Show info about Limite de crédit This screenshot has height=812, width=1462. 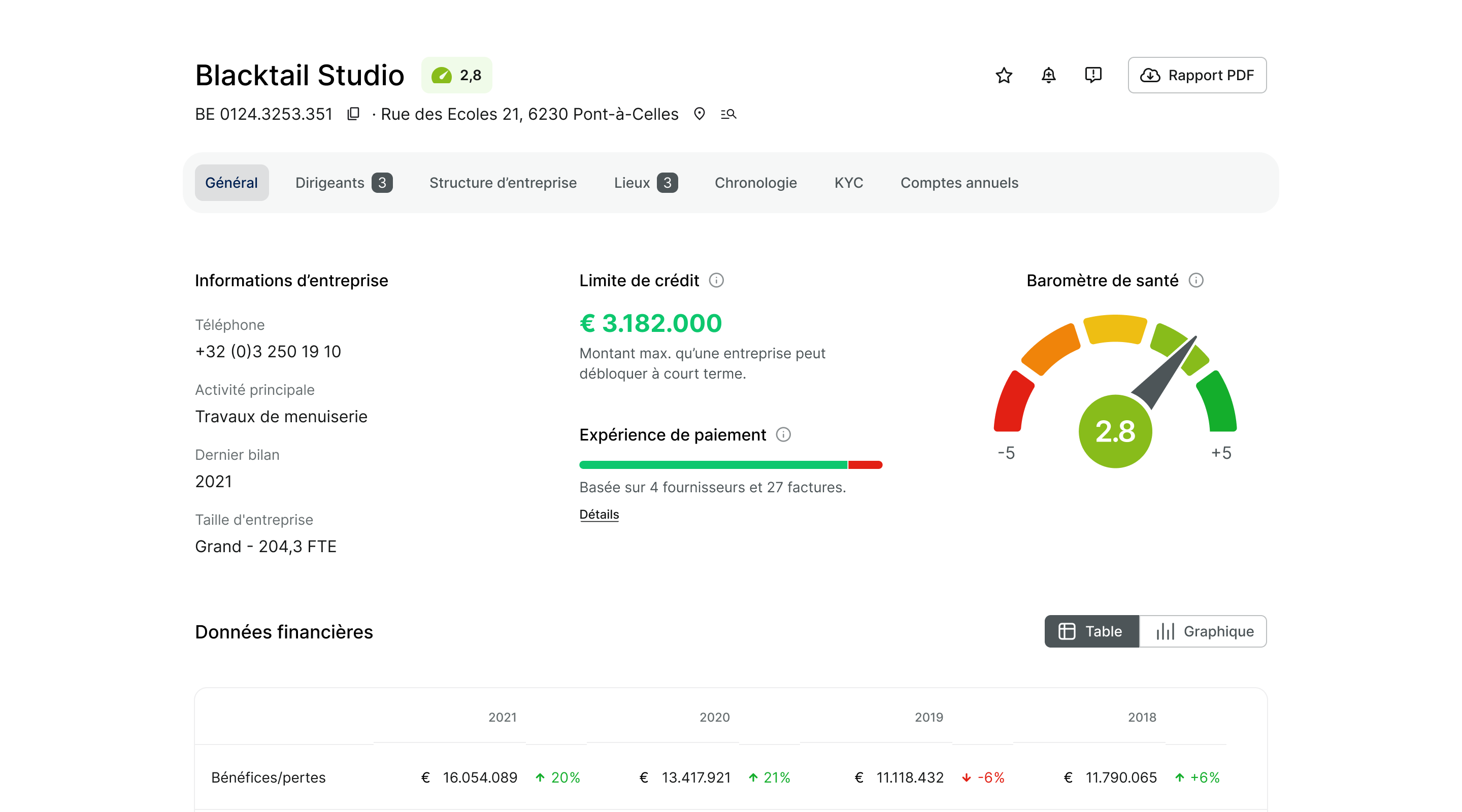pyautogui.click(x=716, y=280)
